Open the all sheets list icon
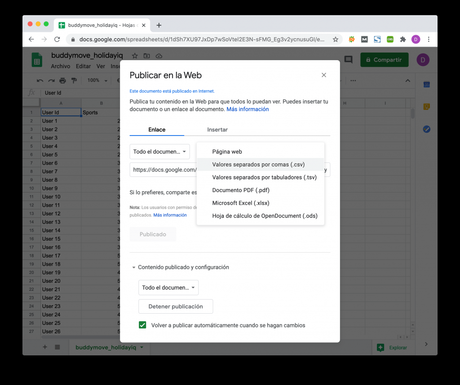460x385 pixels. tap(57, 347)
